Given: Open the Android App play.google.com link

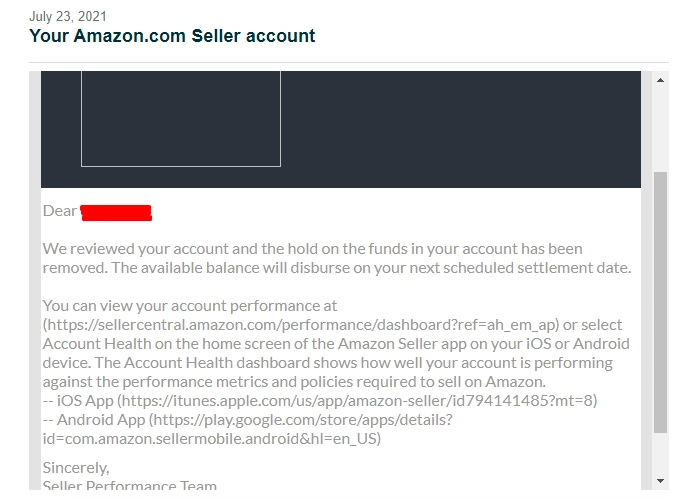Looking at the screenshot, I should (x=303, y=420).
